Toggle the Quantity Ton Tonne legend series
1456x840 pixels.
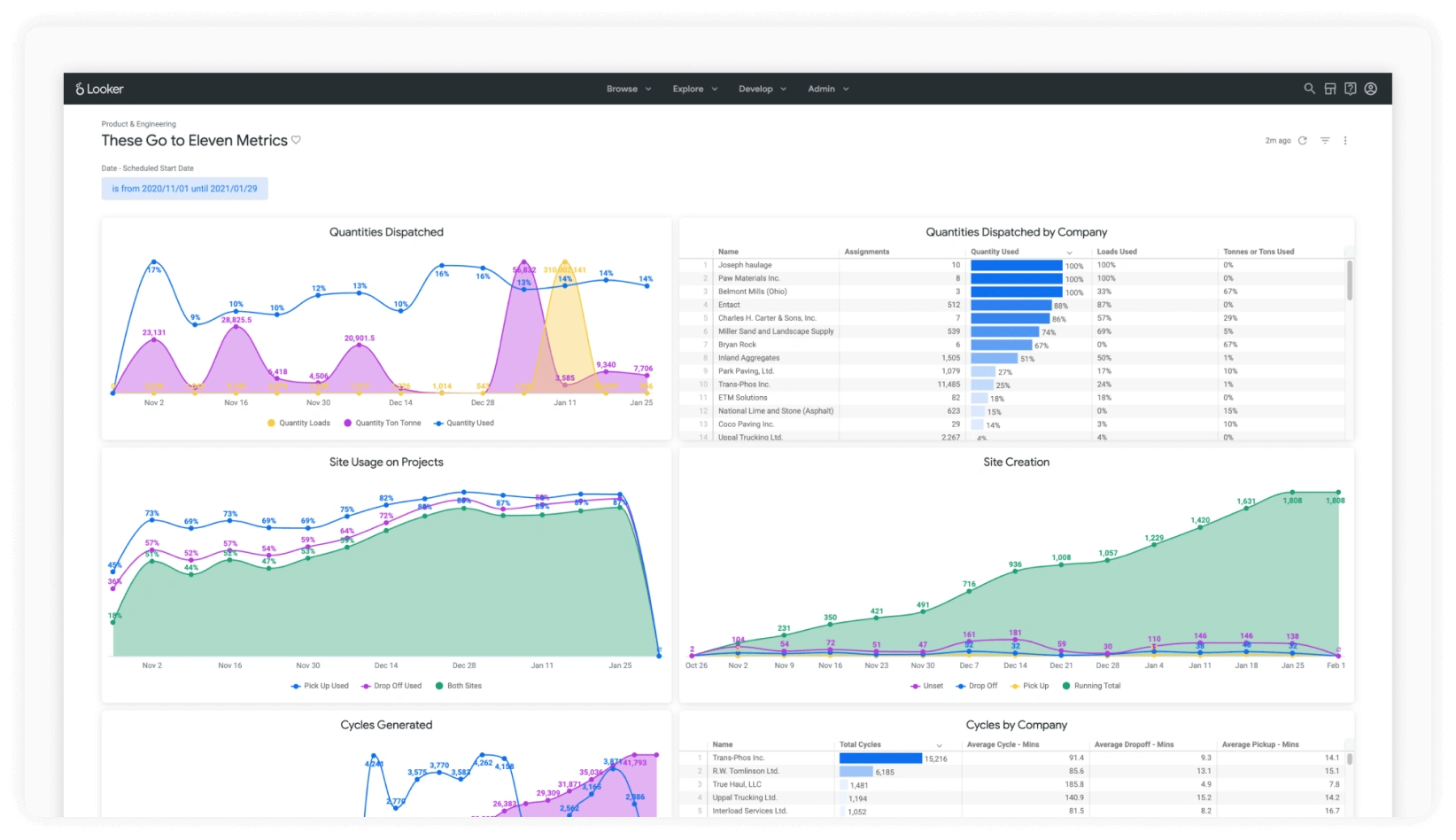click(383, 423)
